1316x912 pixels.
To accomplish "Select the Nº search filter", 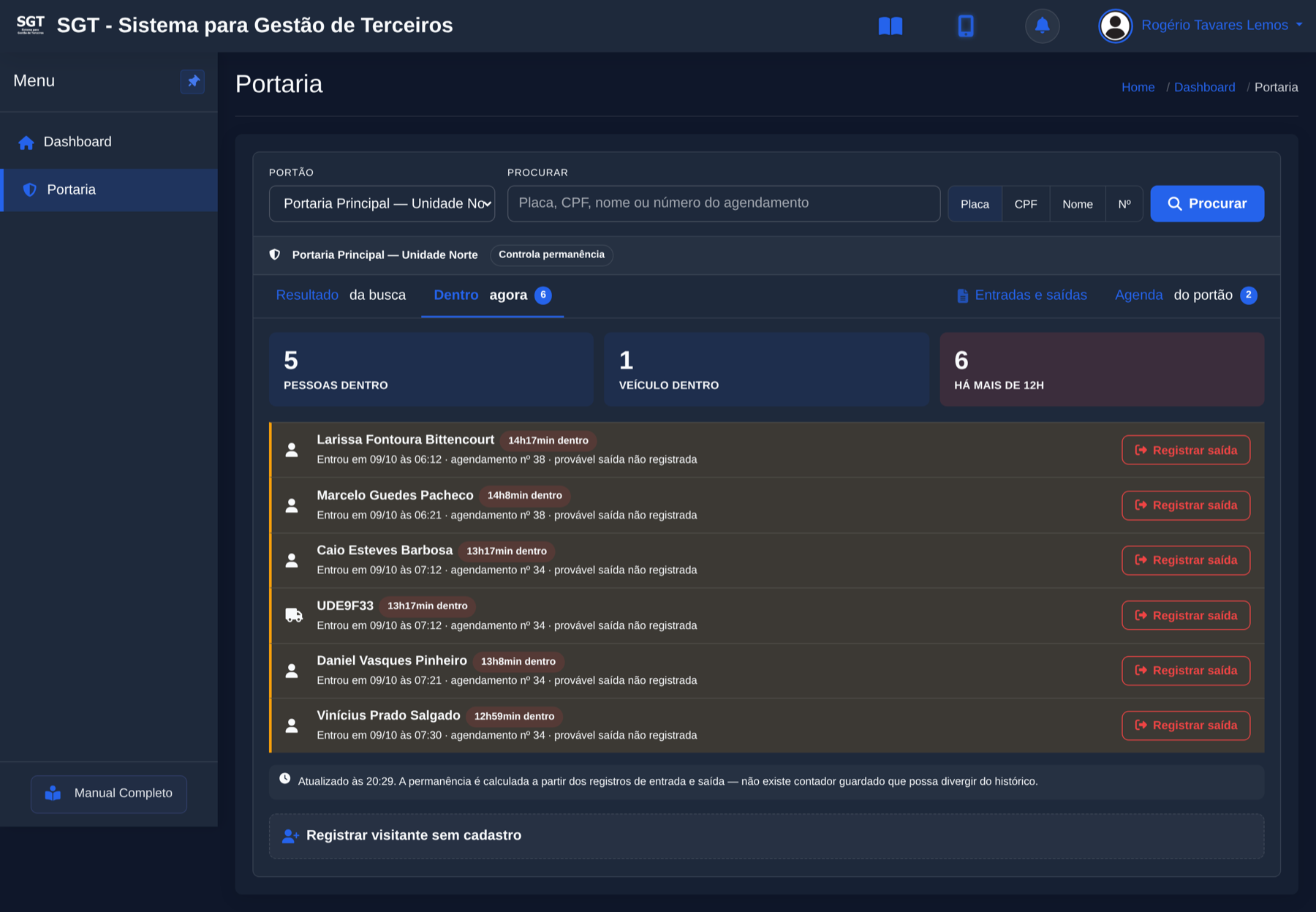I will click(x=1124, y=204).
